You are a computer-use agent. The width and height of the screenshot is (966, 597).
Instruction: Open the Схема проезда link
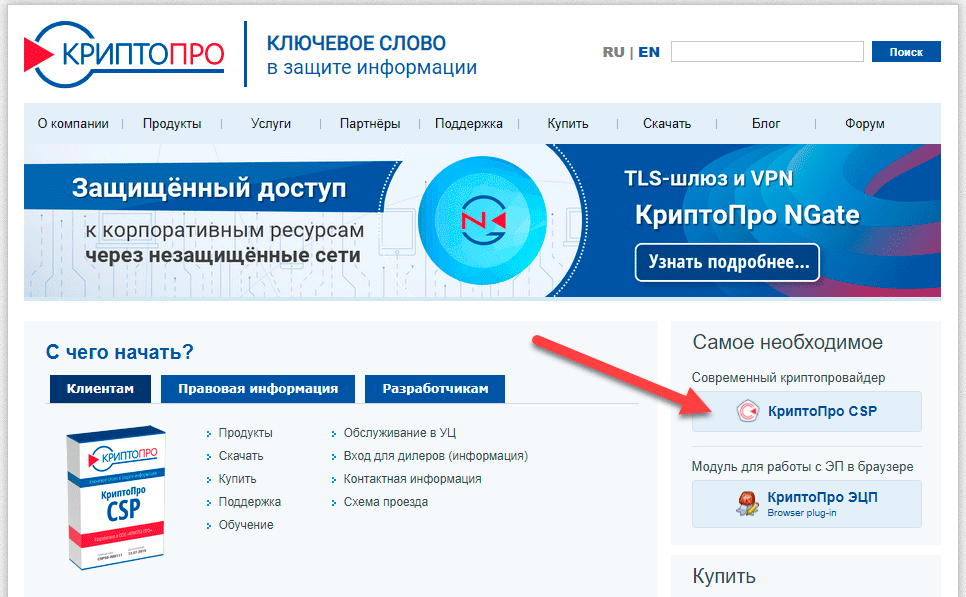click(386, 502)
